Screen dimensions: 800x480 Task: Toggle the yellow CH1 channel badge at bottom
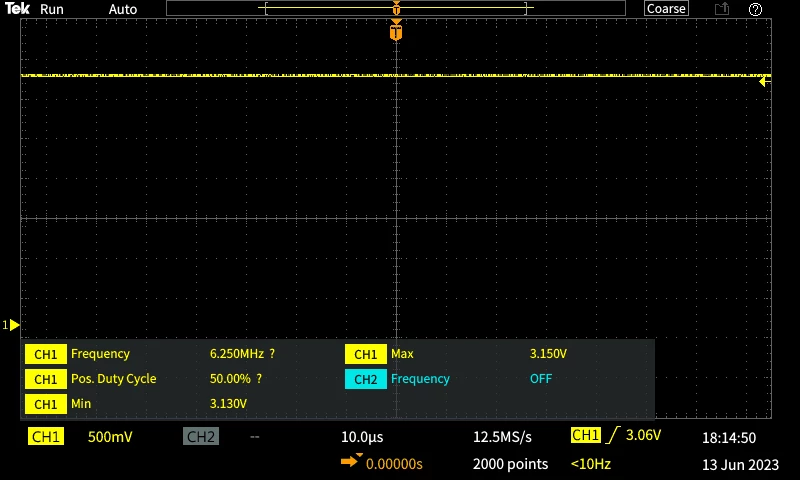coord(45,437)
